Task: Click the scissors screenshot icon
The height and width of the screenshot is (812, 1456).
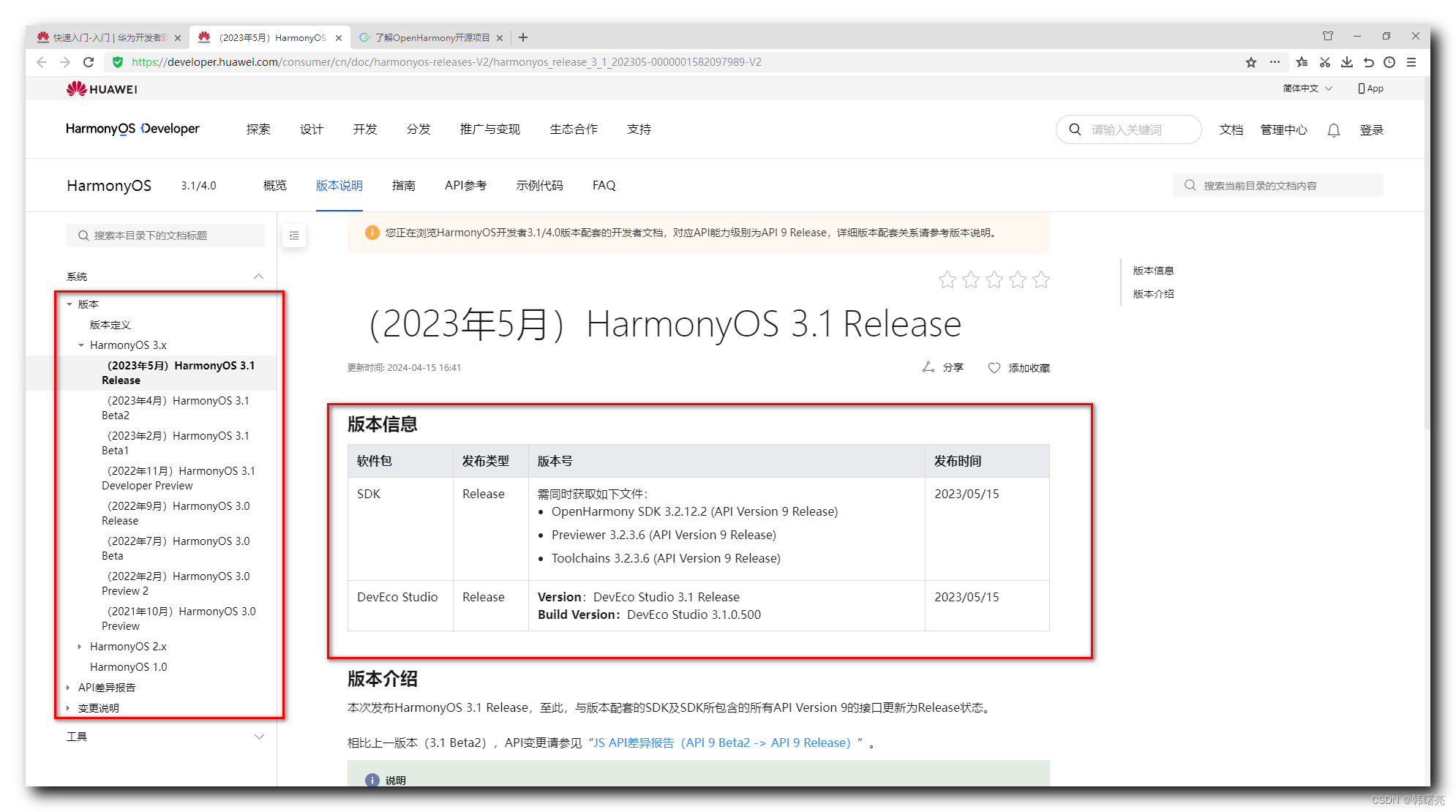Action: pos(1324,62)
